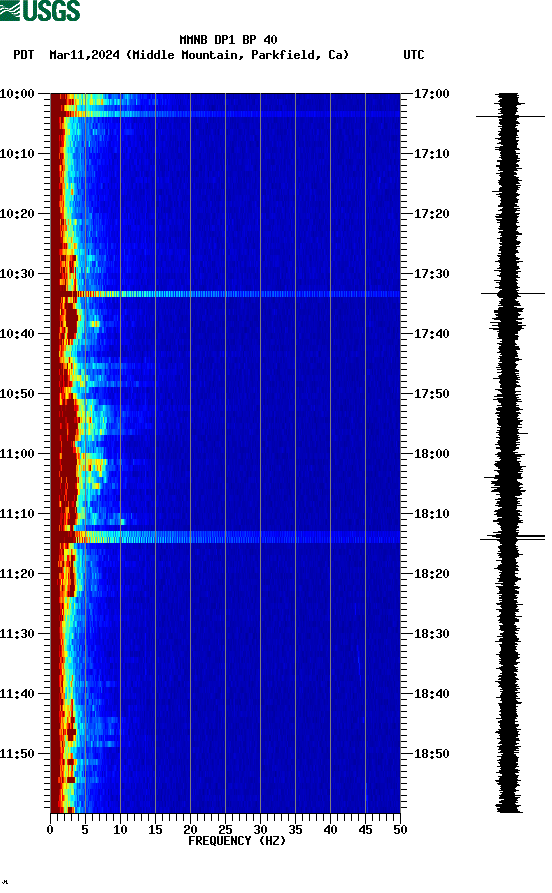The height and width of the screenshot is (893, 552).
Task: Select the title text 'MMNB DP1 BP 40'
Action: (x=228, y=40)
